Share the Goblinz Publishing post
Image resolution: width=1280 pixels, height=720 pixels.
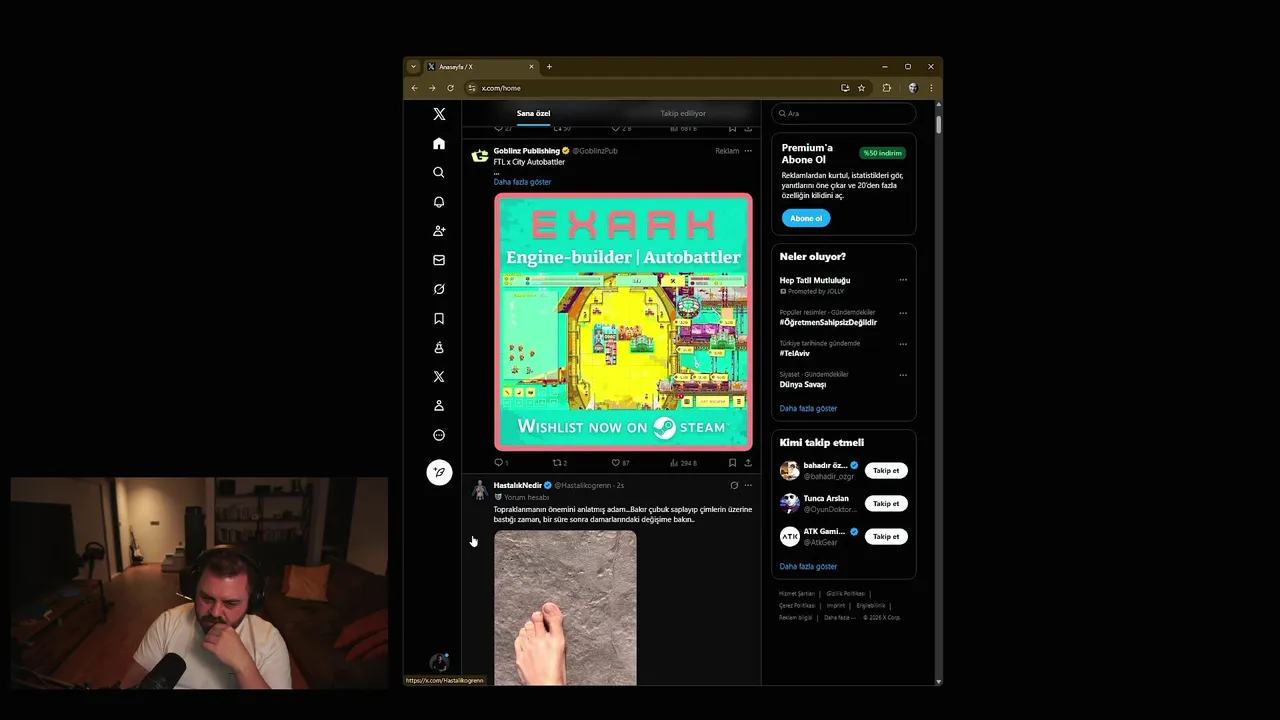click(x=748, y=463)
